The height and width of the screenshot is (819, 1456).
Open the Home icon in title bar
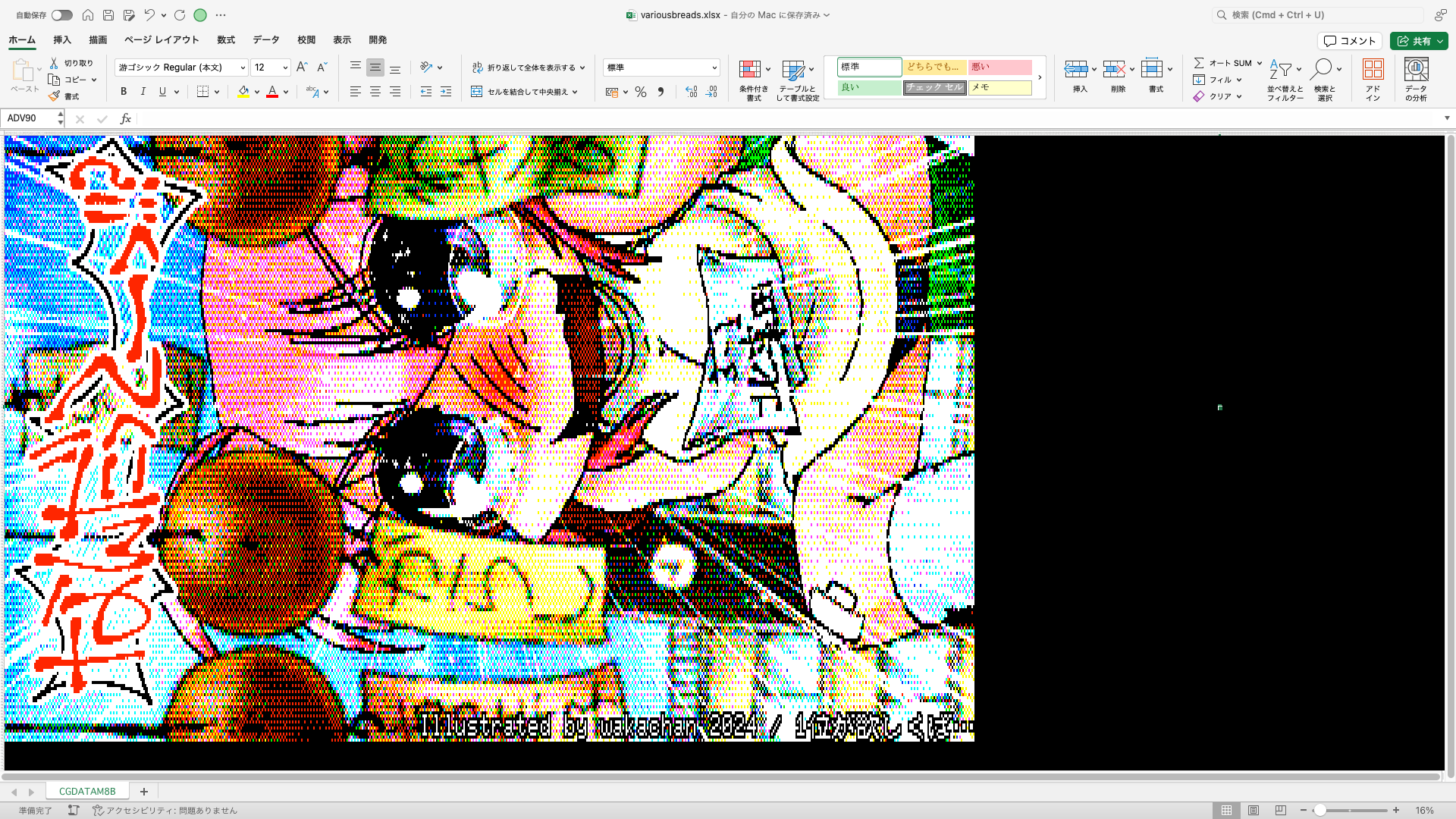pyautogui.click(x=88, y=15)
